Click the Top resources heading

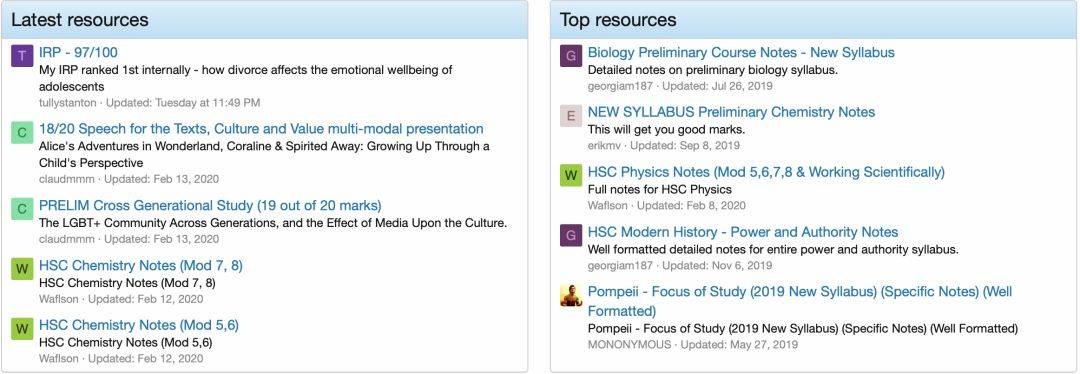(618, 19)
